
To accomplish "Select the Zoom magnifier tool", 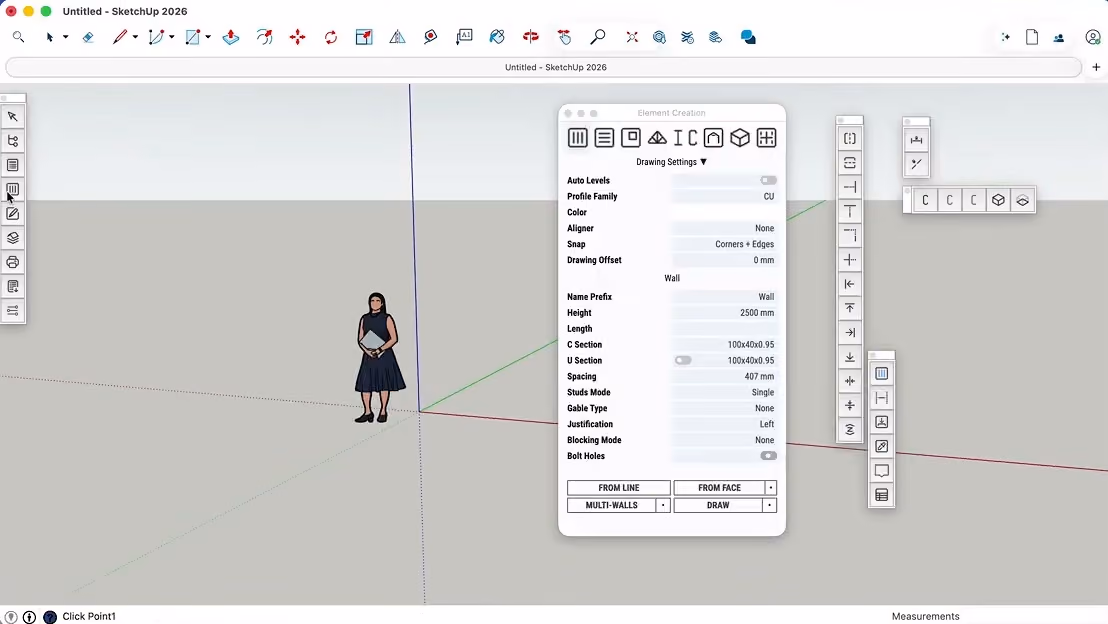I will [x=598, y=37].
